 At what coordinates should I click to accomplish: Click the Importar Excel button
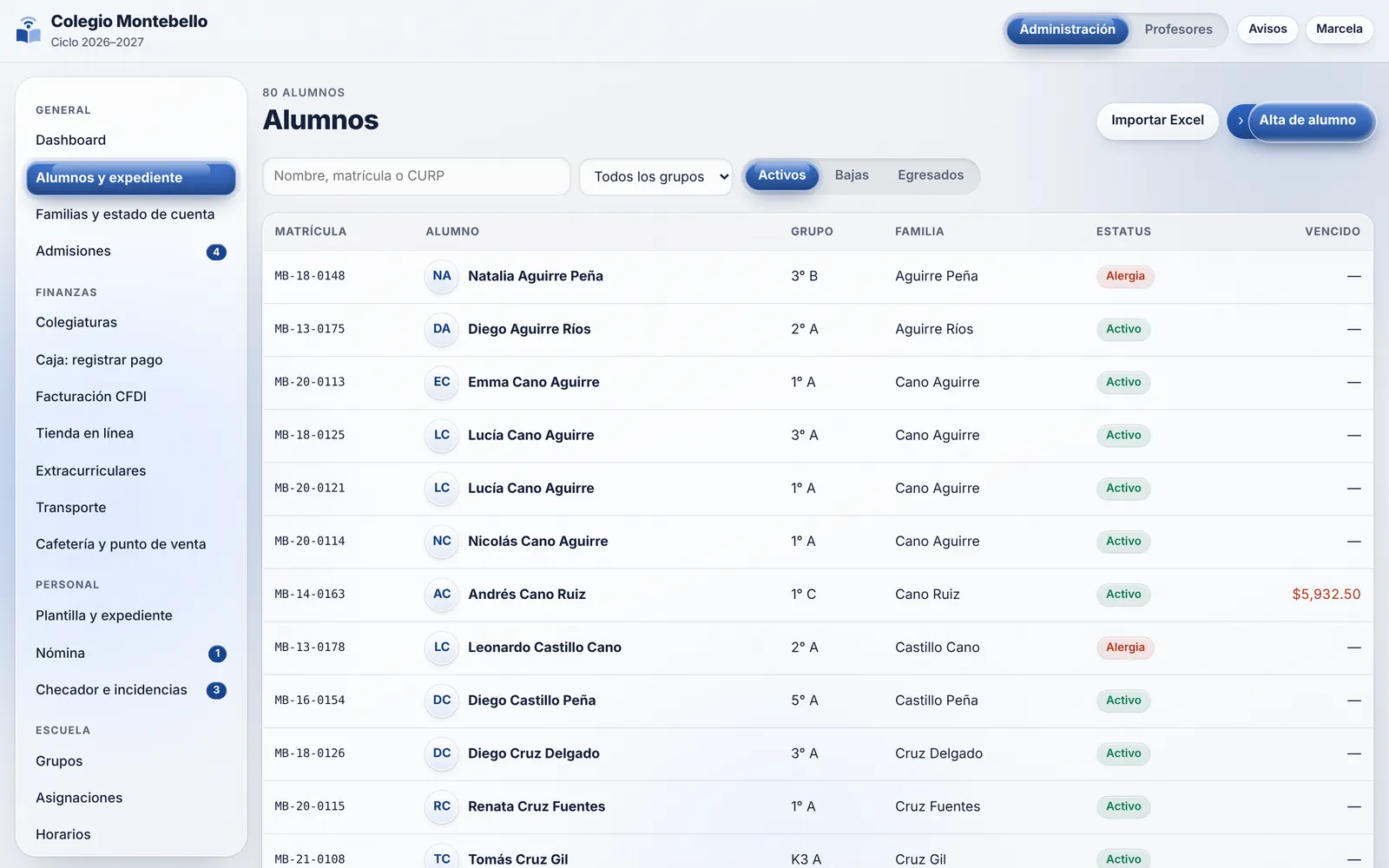click(1157, 121)
